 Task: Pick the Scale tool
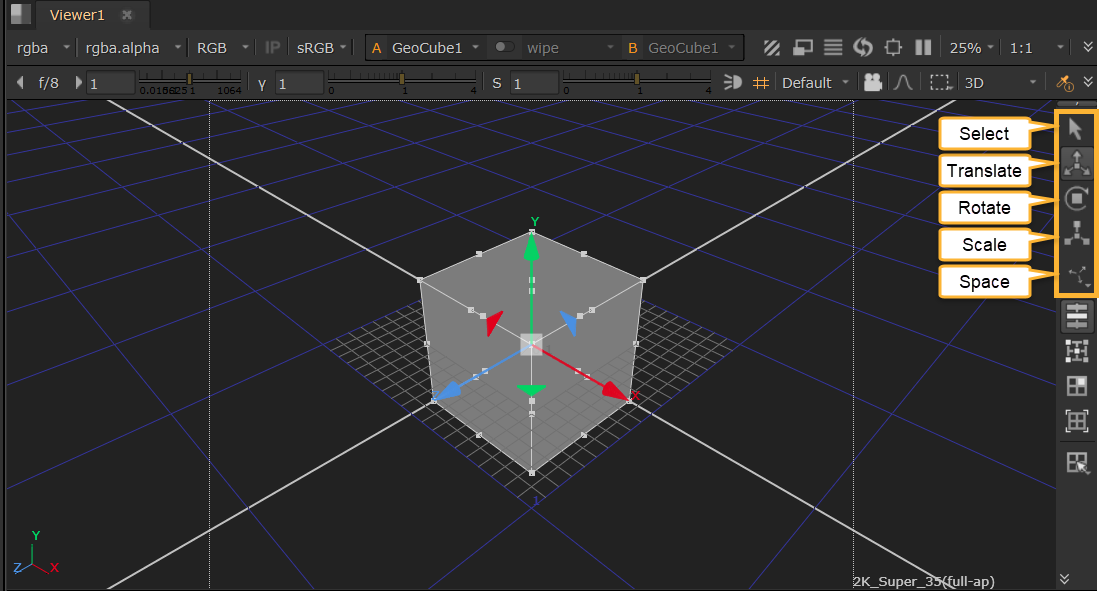point(1076,234)
